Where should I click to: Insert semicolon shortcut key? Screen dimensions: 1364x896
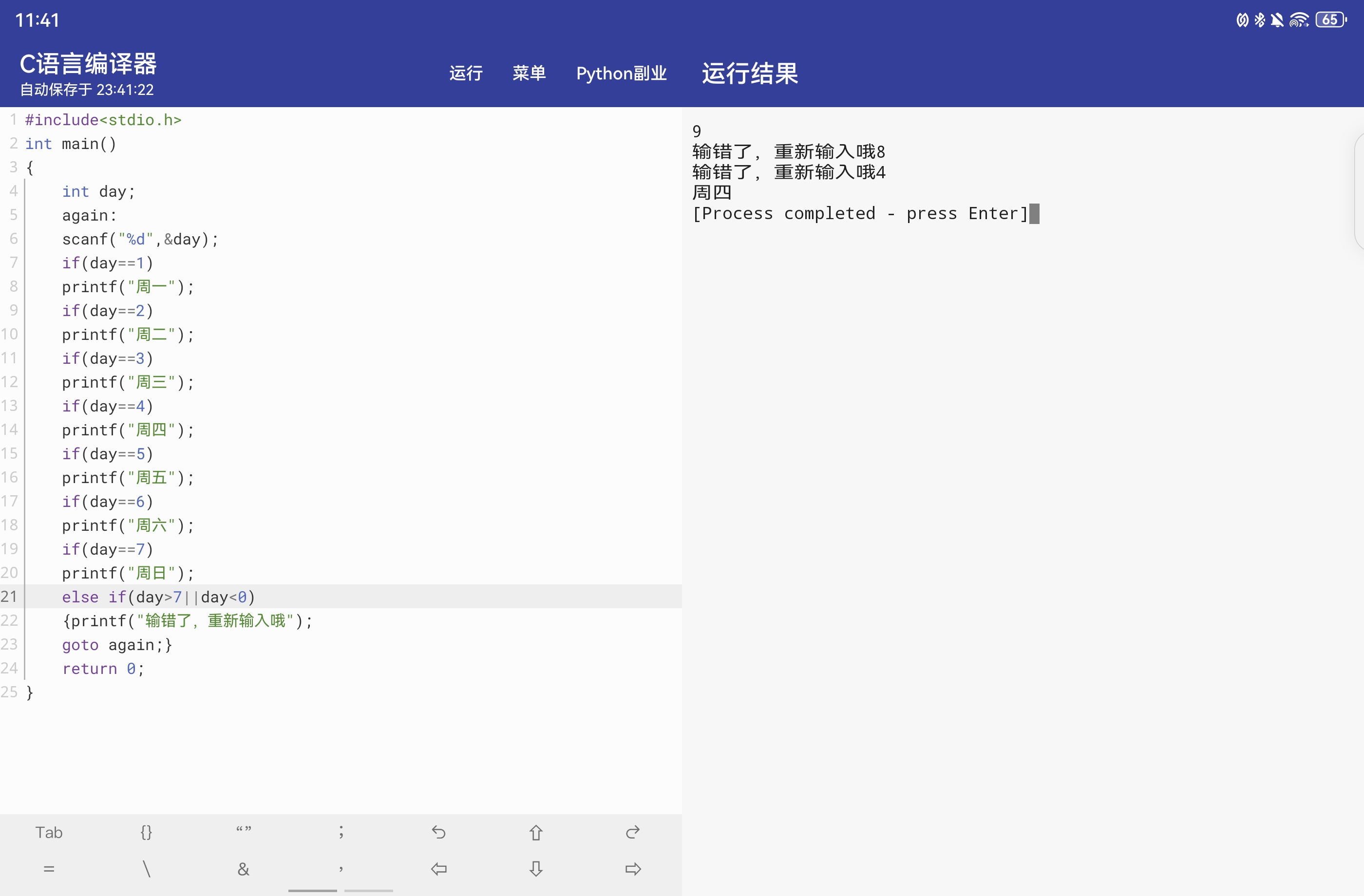pos(341,832)
